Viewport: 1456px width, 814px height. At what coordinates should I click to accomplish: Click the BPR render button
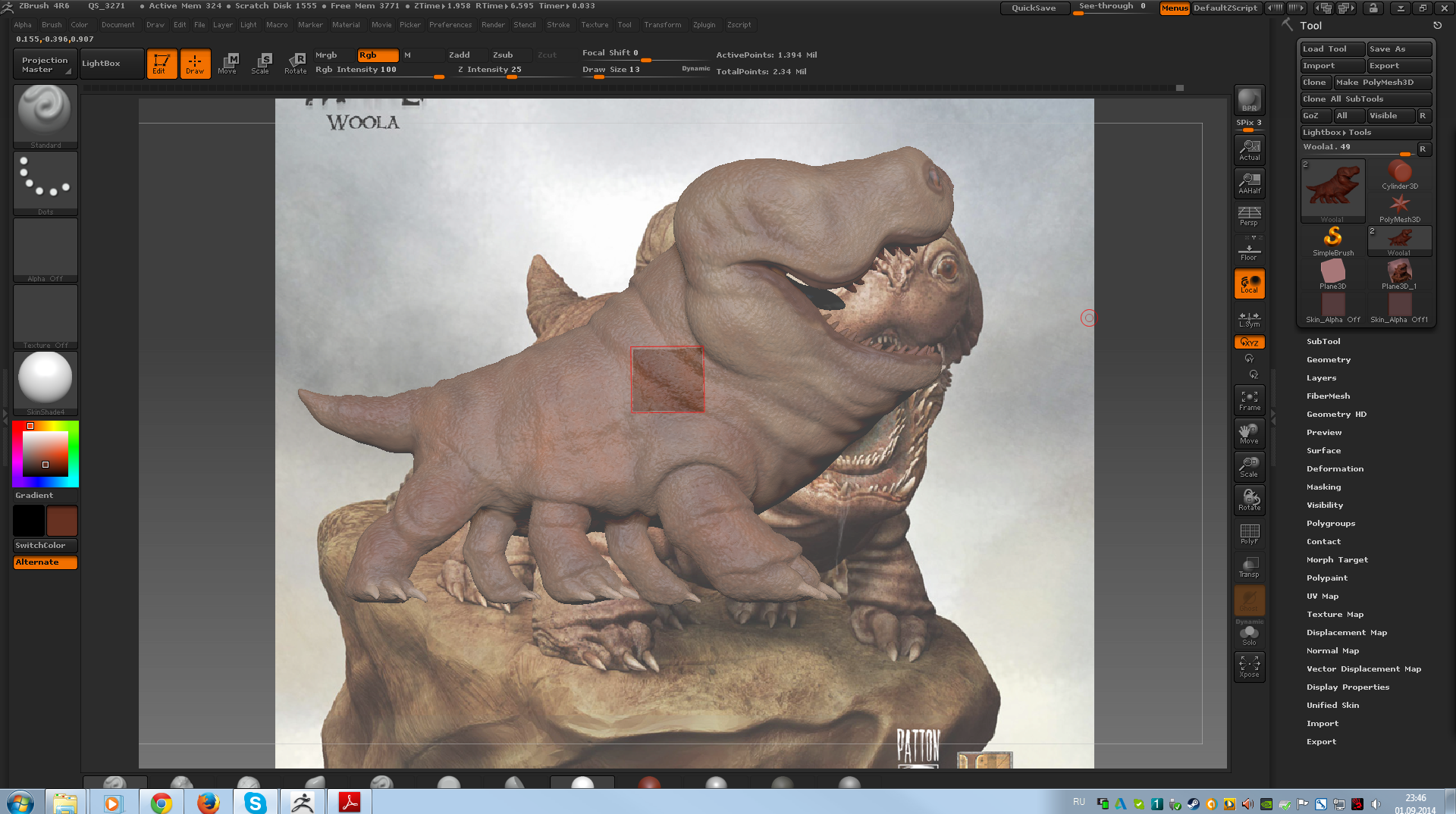1249,100
